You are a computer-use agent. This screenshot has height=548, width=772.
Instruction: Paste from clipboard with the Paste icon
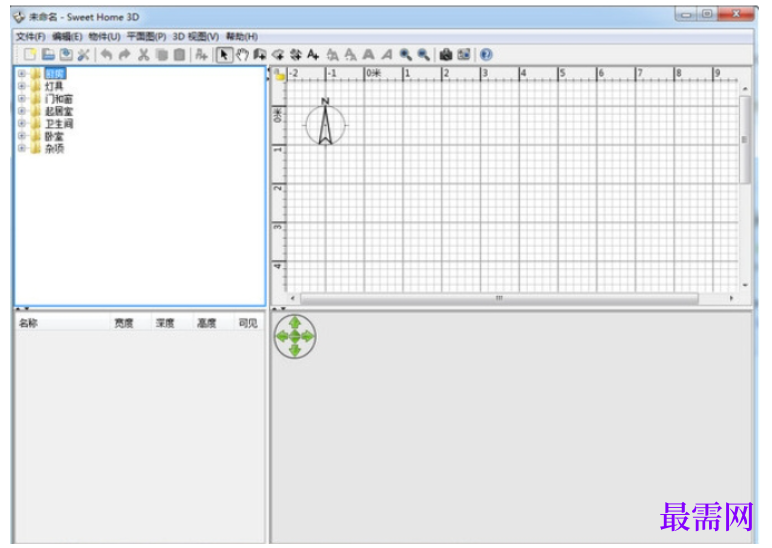[180, 55]
